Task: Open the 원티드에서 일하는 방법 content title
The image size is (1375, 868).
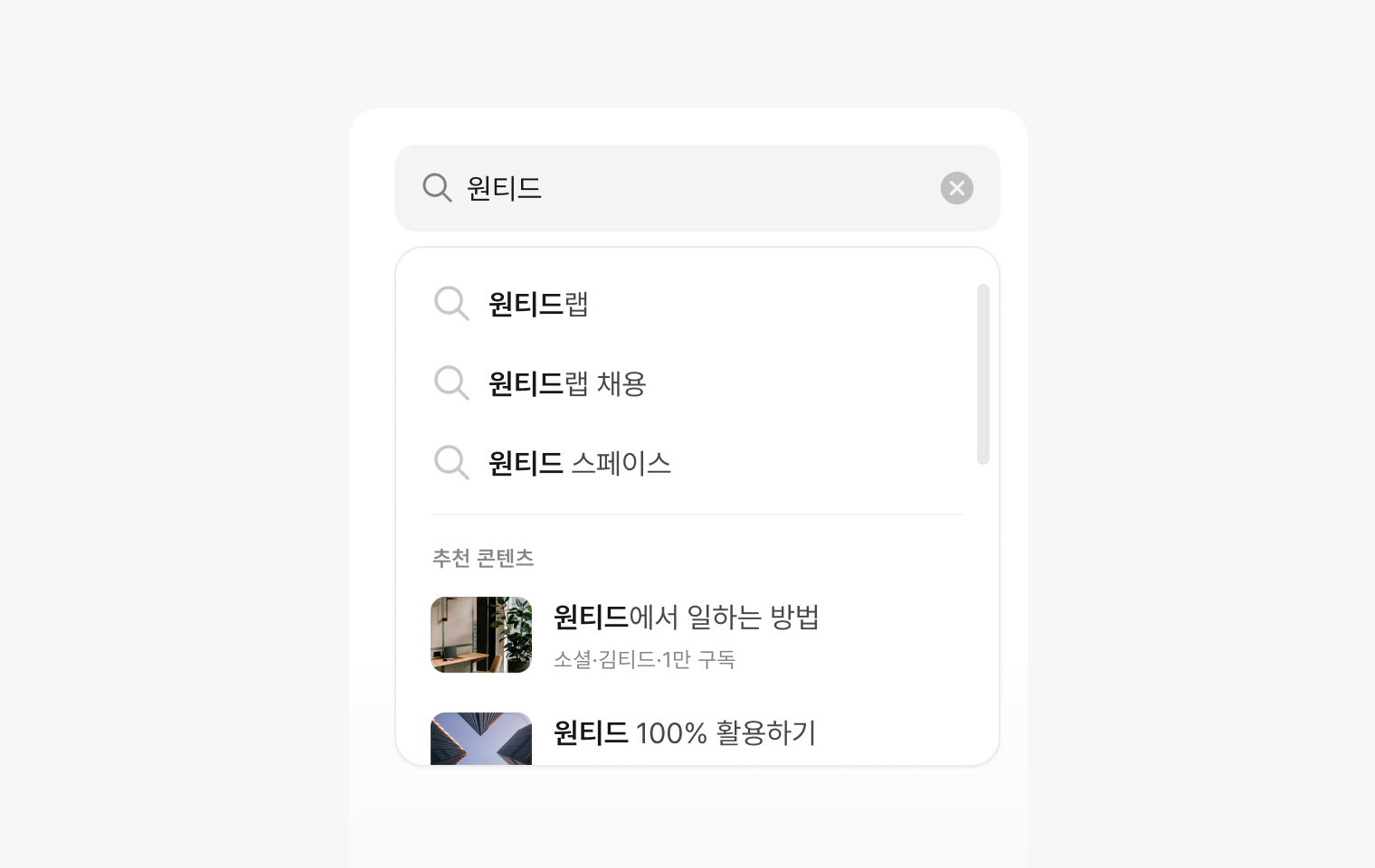Action: click(686, 618)
